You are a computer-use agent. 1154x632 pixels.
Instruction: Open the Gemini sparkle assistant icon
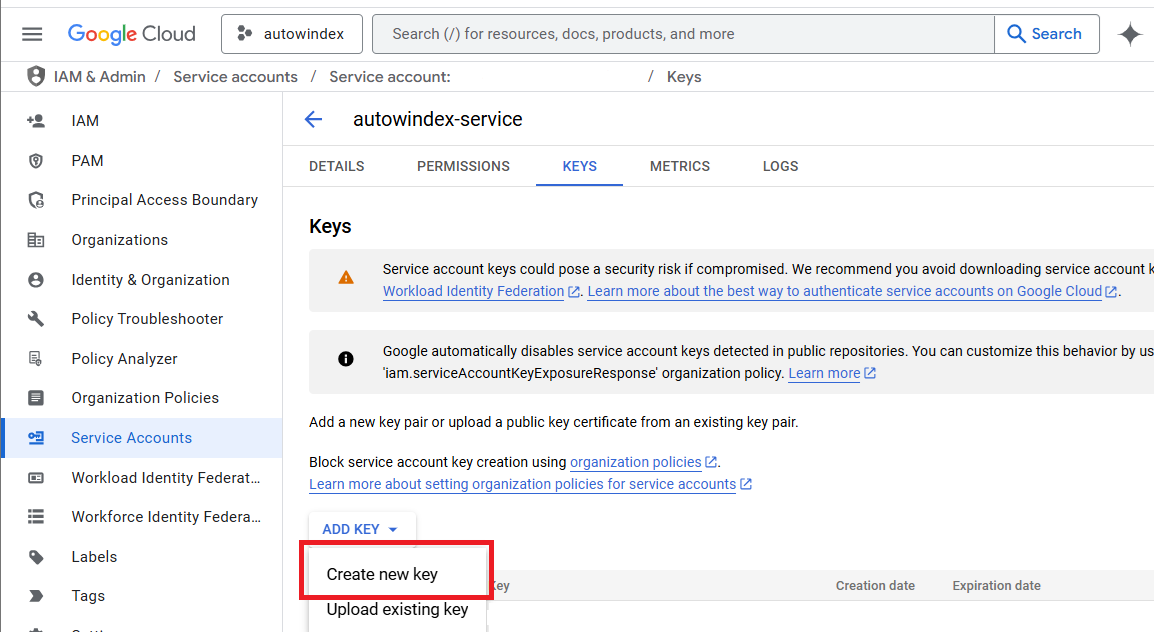point(1130,34)
